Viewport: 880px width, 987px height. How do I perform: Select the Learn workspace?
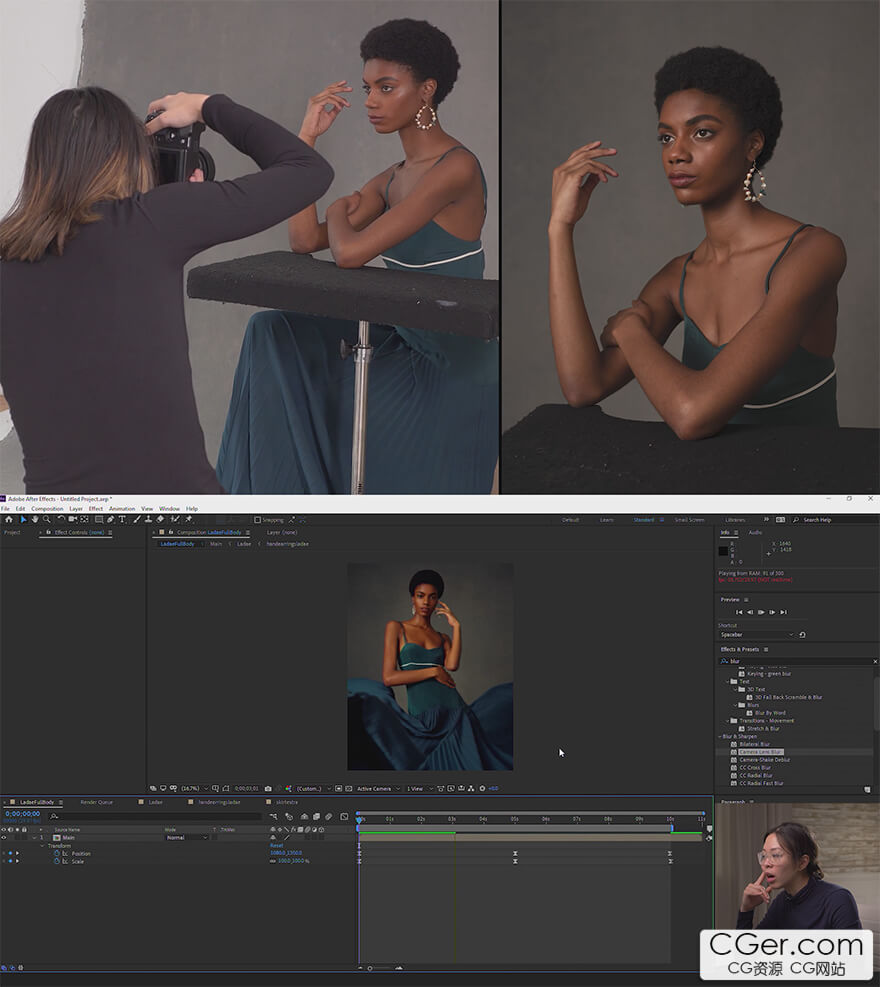606,520
